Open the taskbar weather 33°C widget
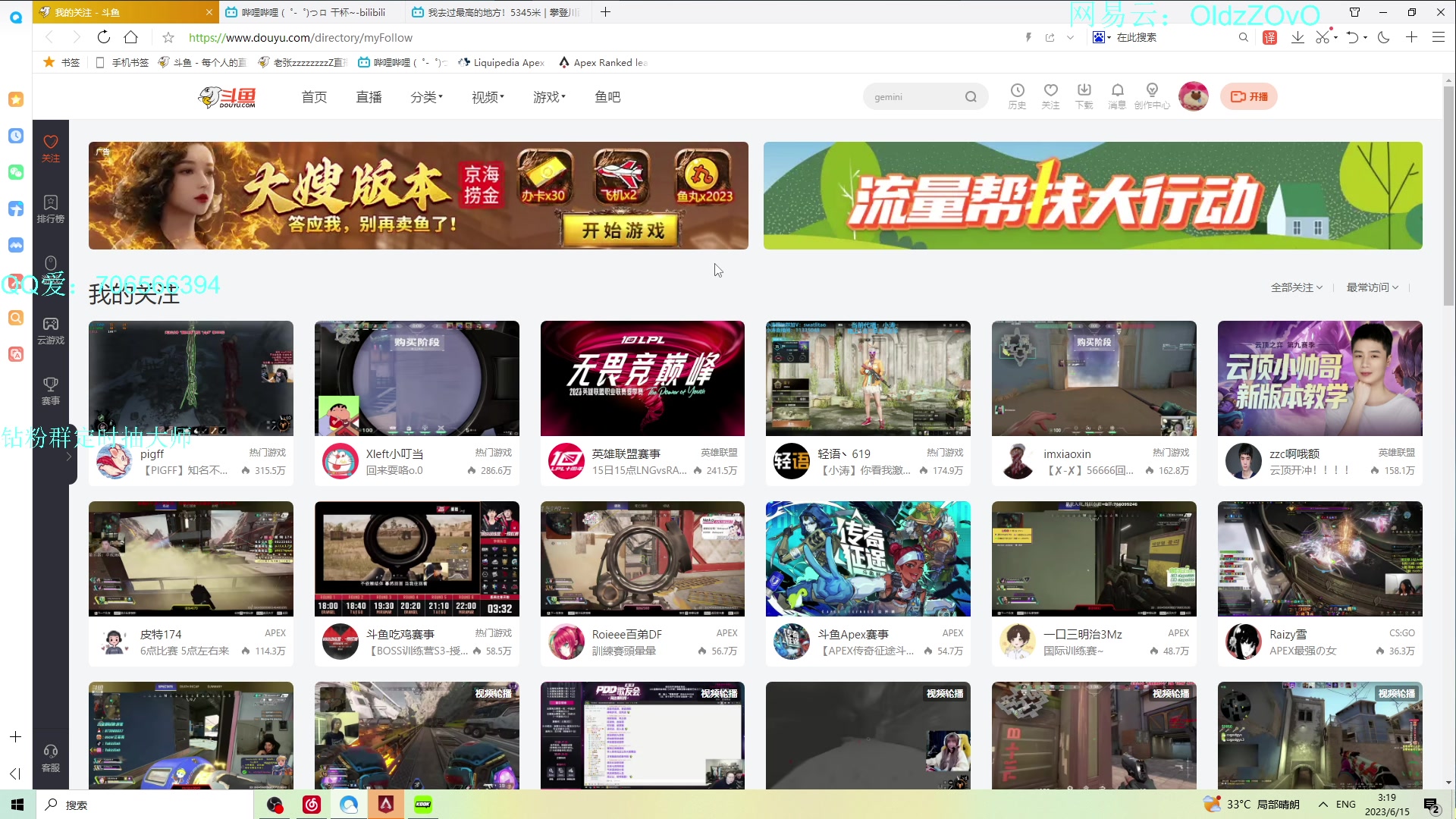This screenshot has width=1456, height=819. coord(1251,805)
